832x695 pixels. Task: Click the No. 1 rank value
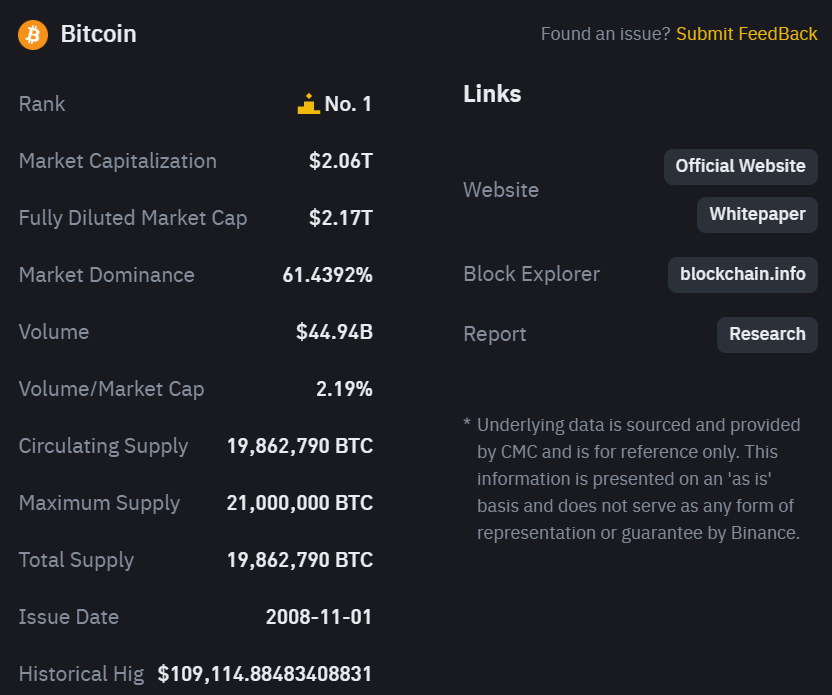click(348, 104)
